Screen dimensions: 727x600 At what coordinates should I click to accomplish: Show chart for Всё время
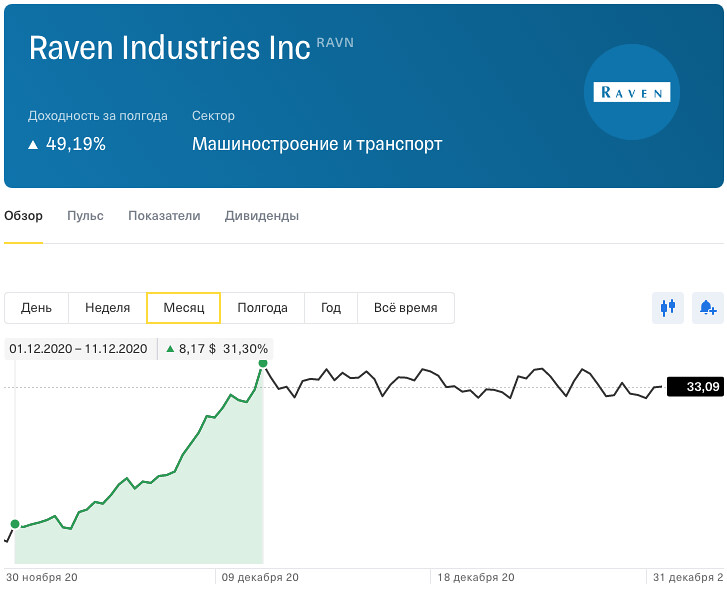coord(406,308)
